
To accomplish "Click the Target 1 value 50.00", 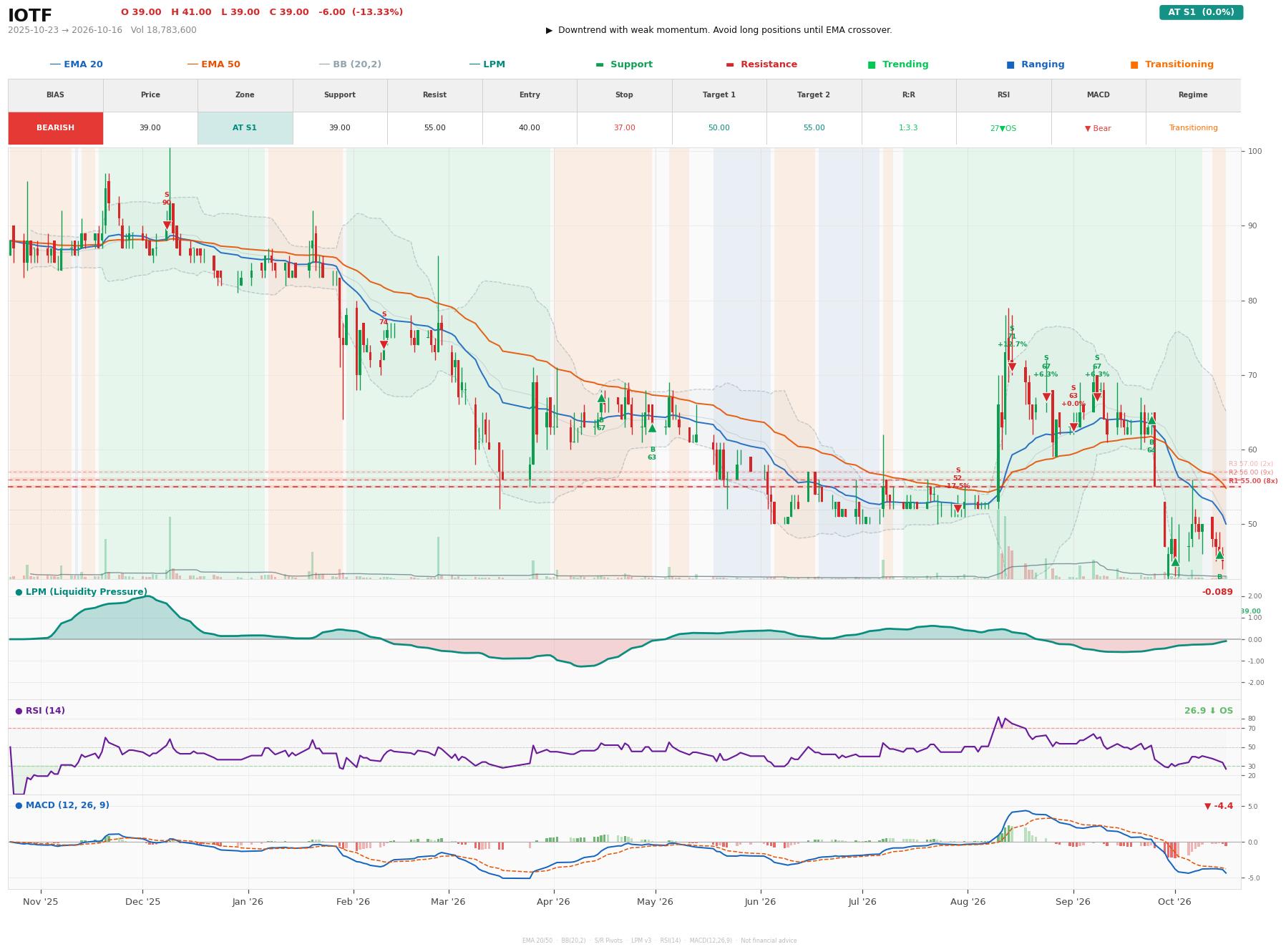I will 718,128.
